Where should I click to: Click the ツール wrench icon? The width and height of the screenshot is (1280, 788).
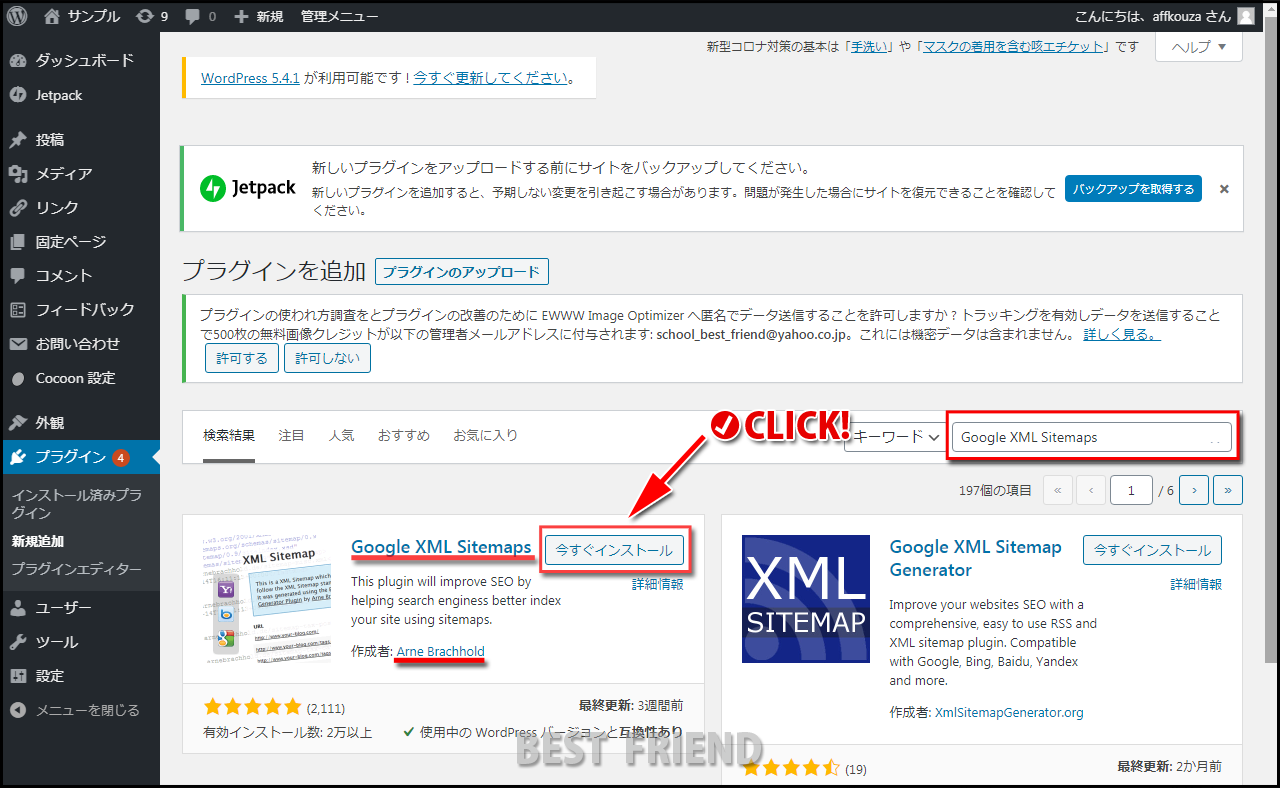tap(17, 642)
